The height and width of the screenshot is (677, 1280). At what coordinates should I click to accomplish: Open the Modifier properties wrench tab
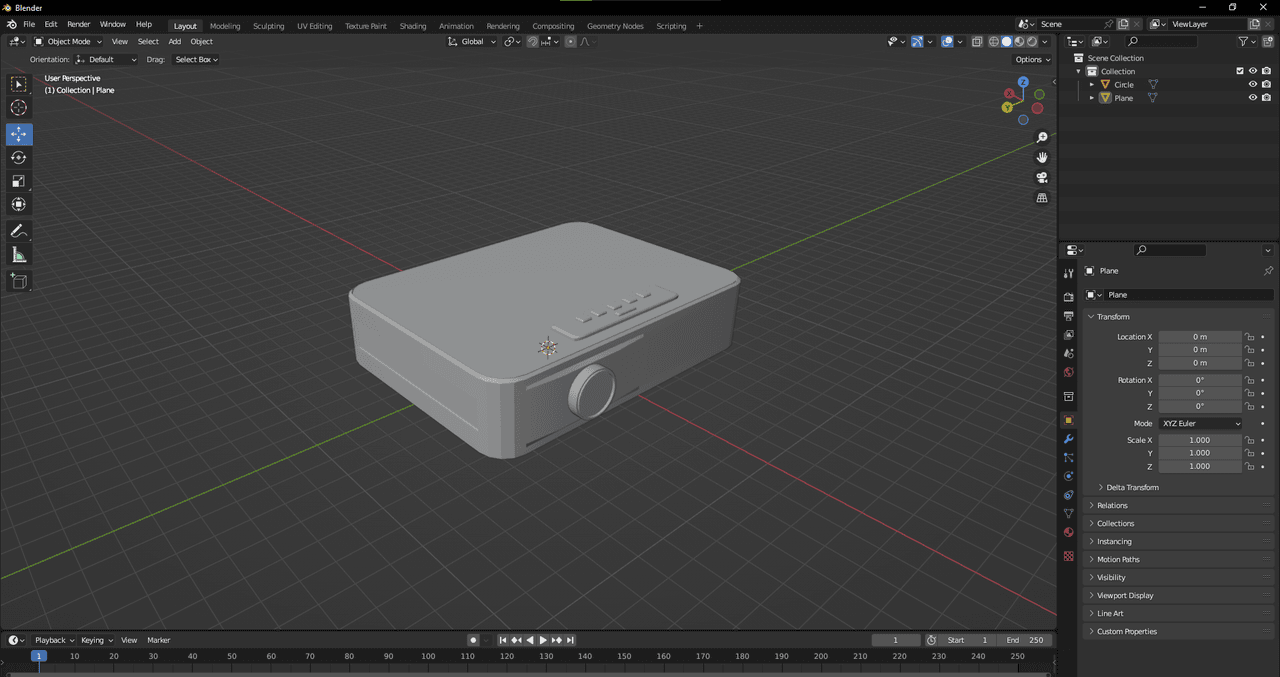coord(1068,439)
